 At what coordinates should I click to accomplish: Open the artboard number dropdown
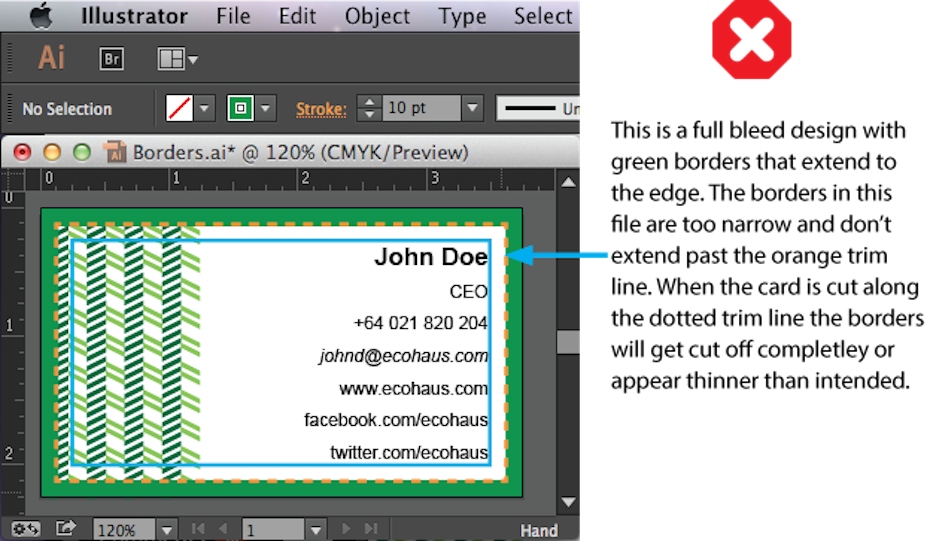click(x=316, y=529)
